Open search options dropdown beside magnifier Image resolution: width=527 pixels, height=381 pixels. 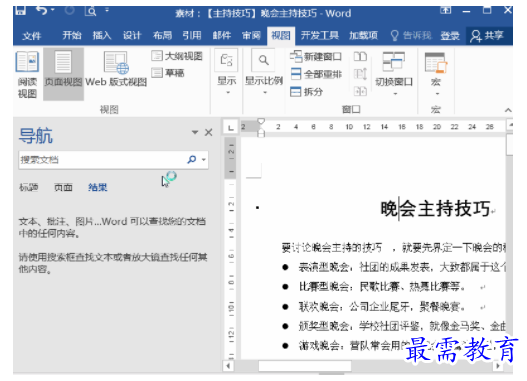coord(204,160)
